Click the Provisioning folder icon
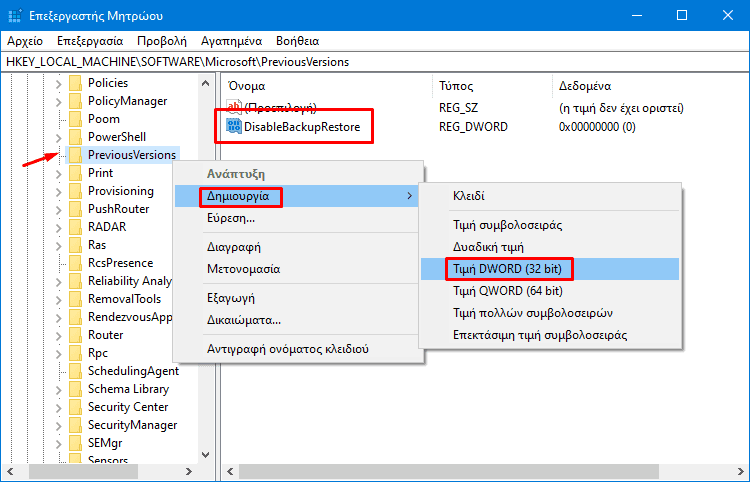 (76, 191)
